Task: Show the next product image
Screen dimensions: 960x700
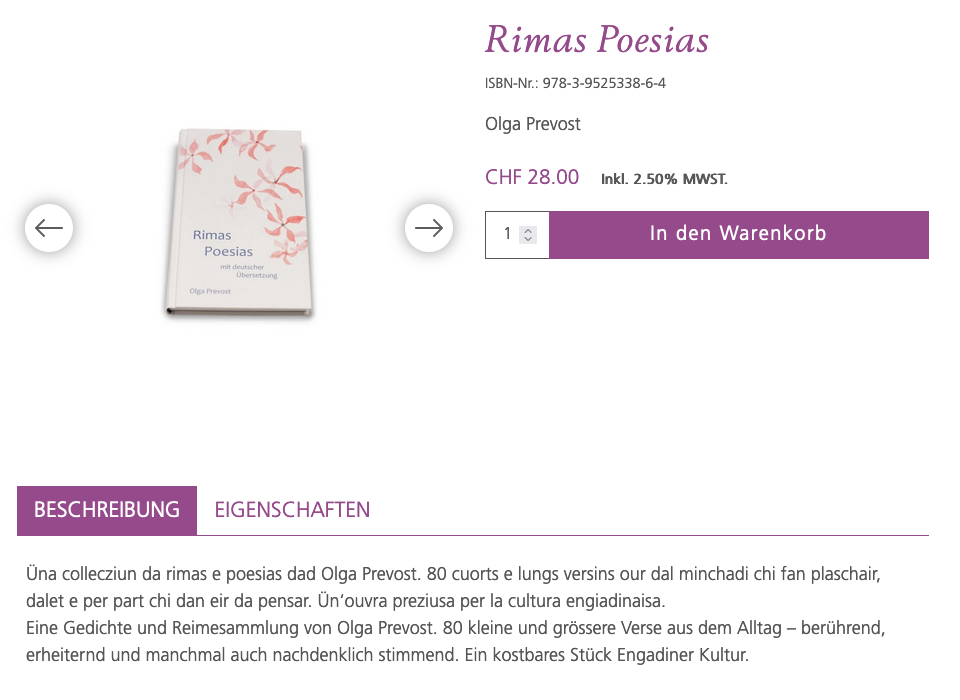Action: pyautogui.click(x=429, y=228)
